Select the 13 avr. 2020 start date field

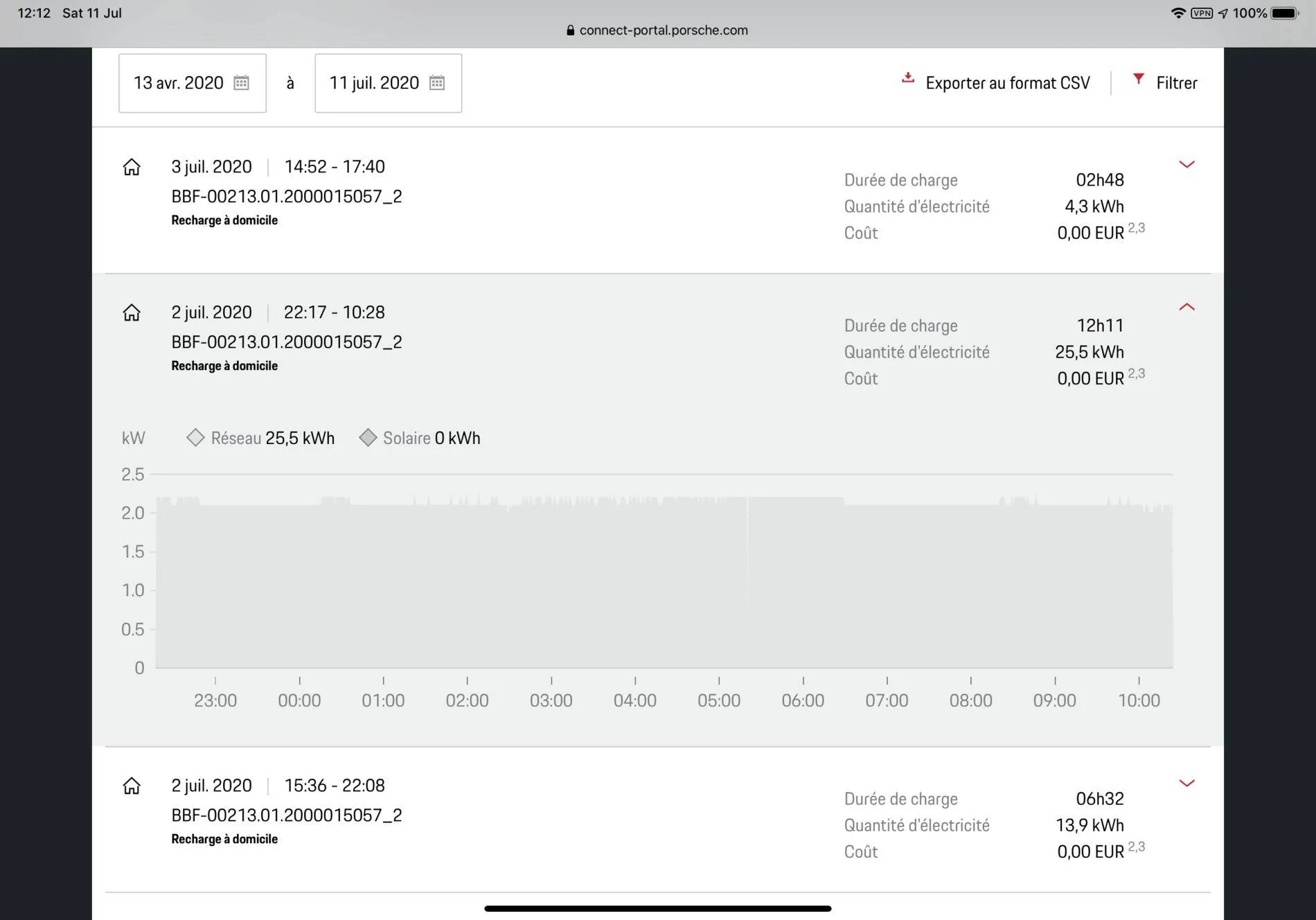pos(193,83)
